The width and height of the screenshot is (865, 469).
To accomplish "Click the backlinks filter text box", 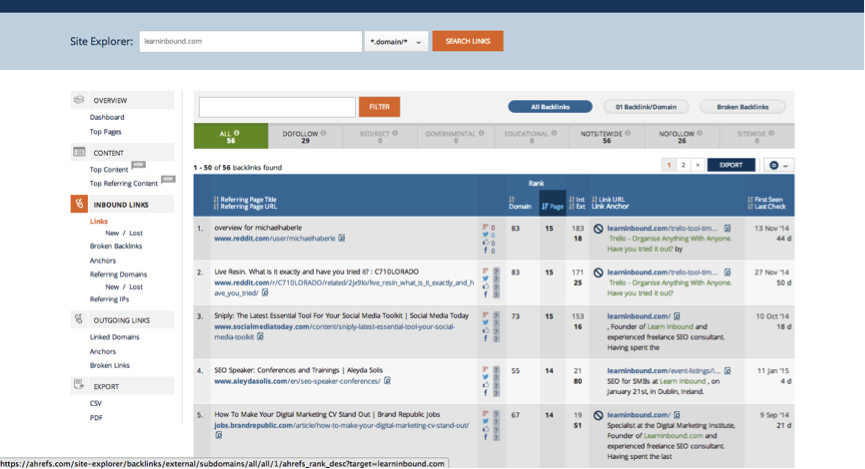I will 277,107.
